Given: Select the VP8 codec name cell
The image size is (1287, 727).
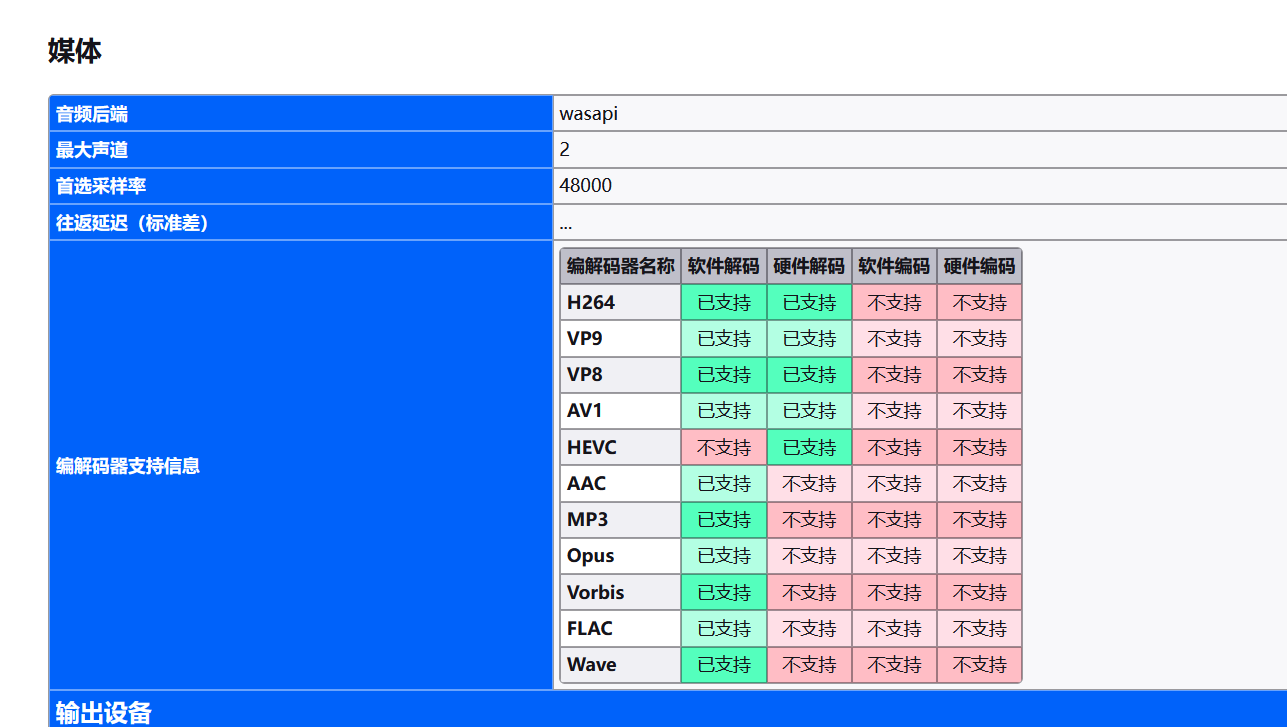Looking at the screenshot, I should click(x=621, y=375).
